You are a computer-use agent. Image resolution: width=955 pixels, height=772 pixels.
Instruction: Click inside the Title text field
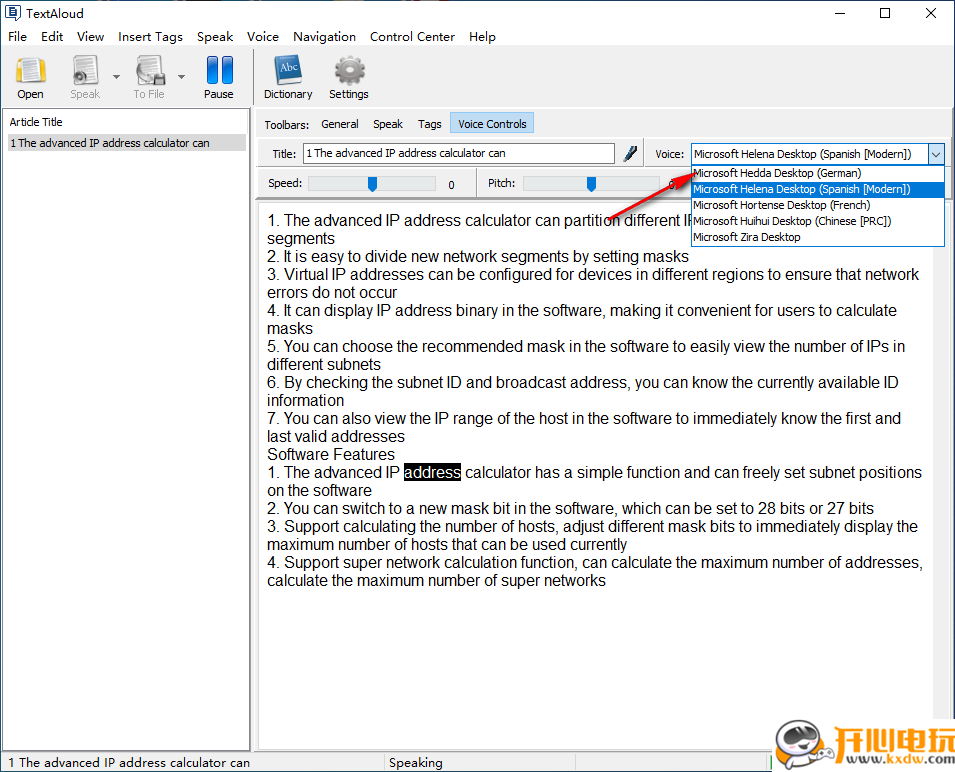click(x=460, y=153)
